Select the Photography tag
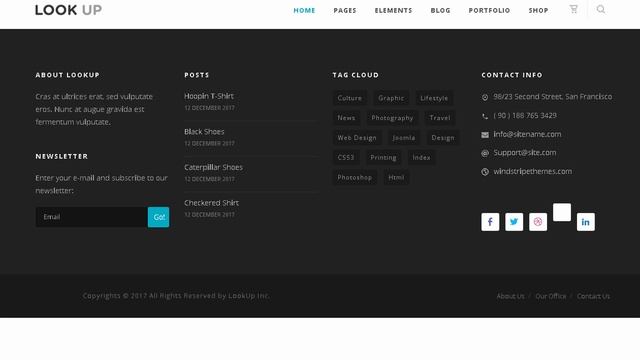Image resolution: width=640 pixels, height=360 pixels. pos(392,118)
